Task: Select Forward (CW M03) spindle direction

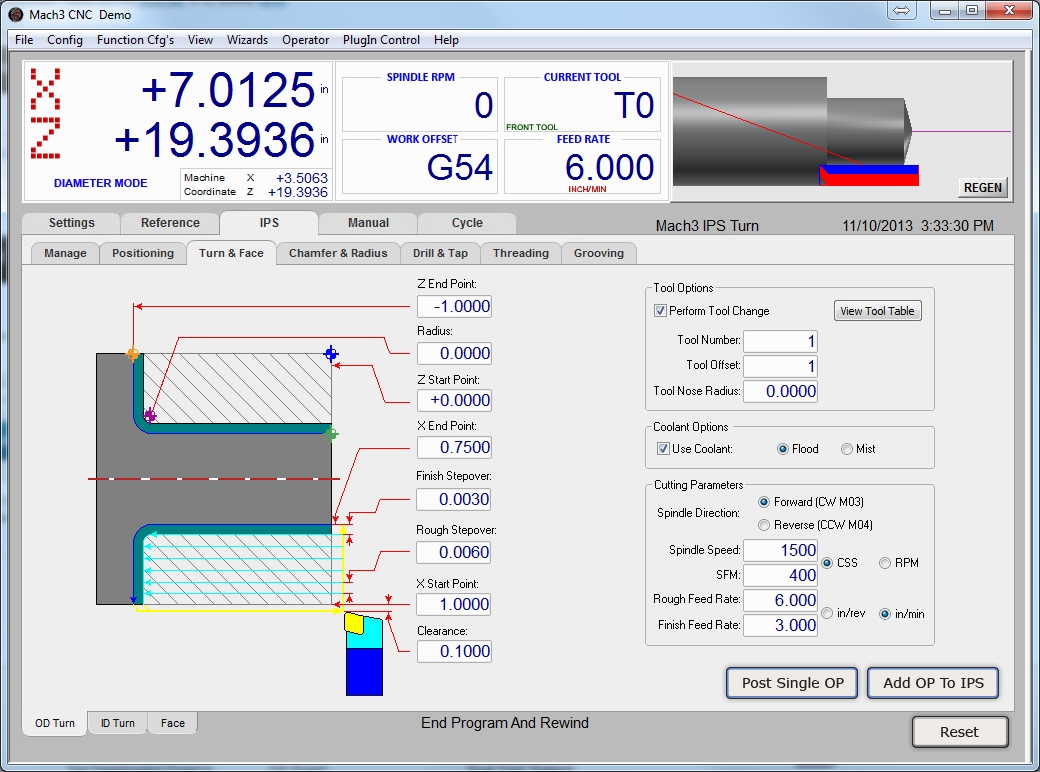Action: [764, 502]
